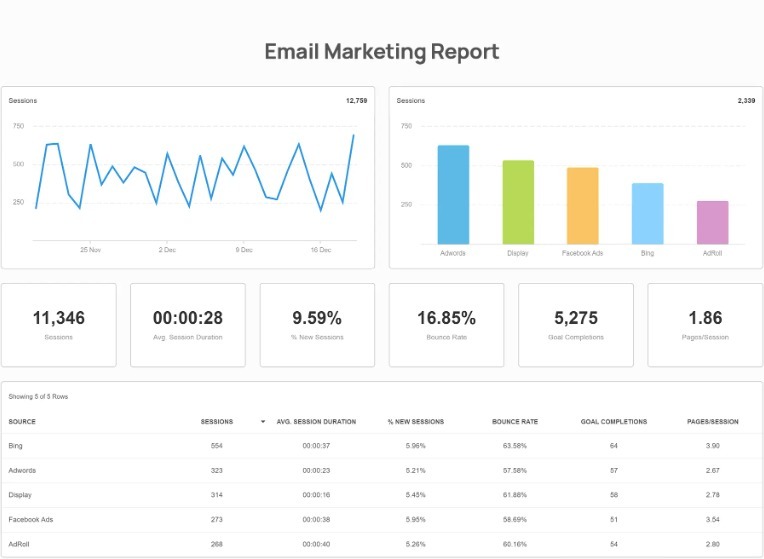Image resolution: width=764 pixels, height=559 pixels.
Task: Sort by Bounce Rate column header
Action: [x=515, y=422]
